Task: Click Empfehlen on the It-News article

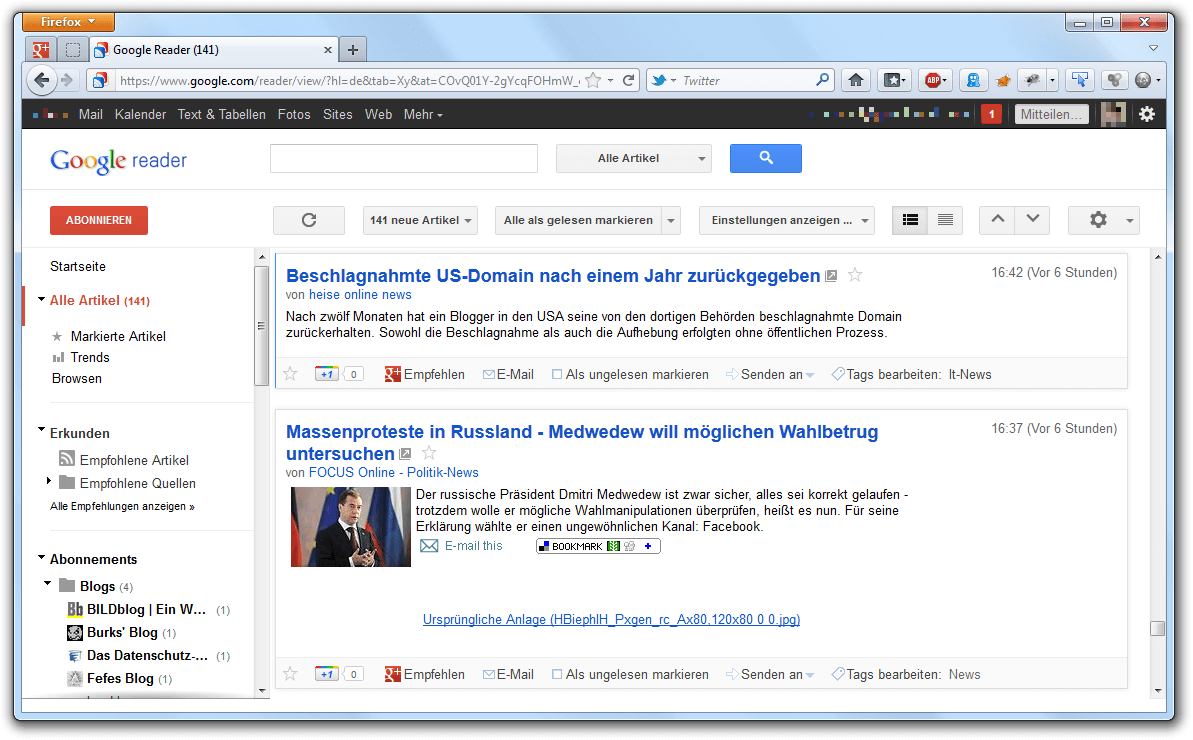Action: click(425, 374)
